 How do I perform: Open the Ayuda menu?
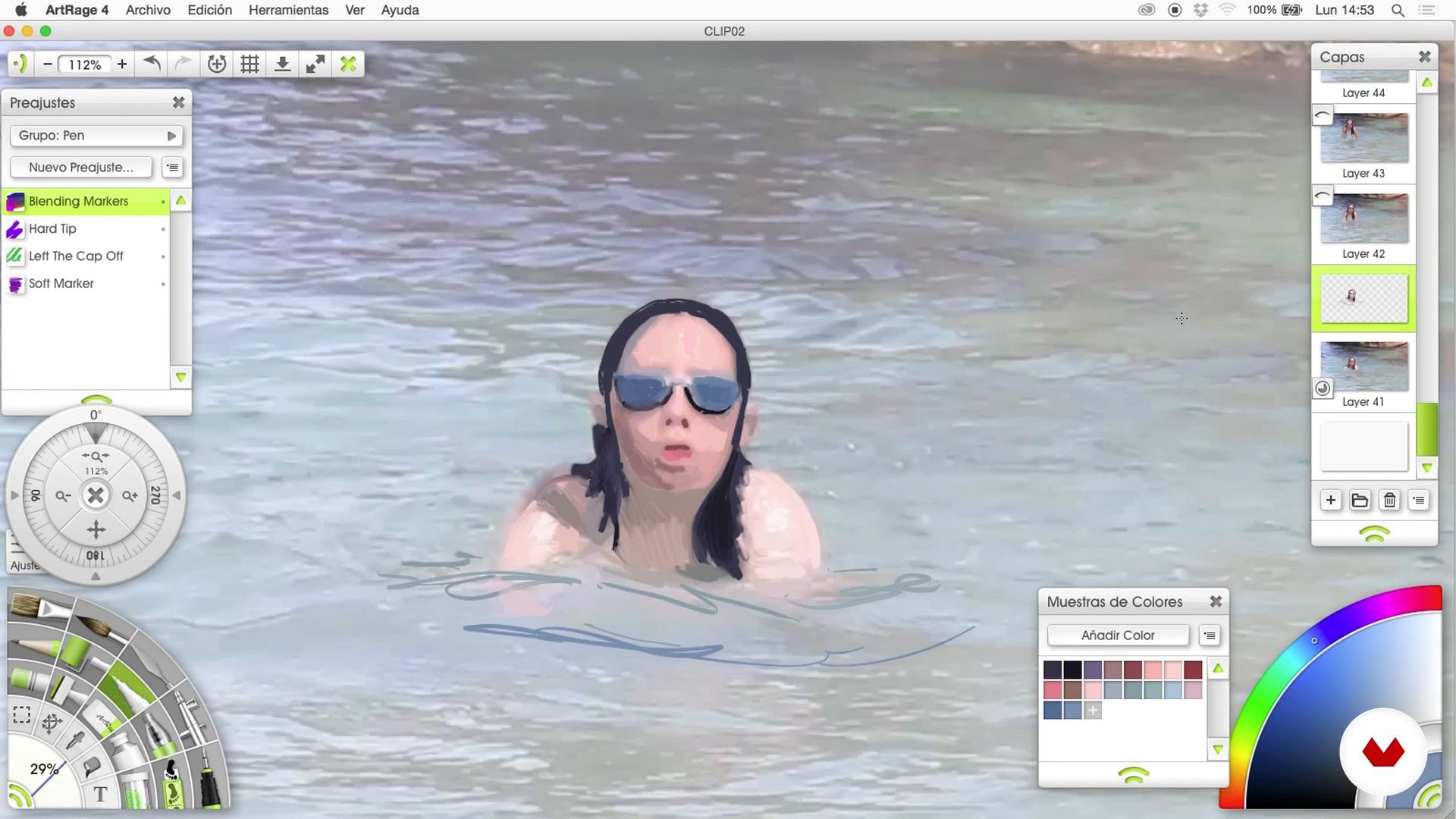(400, 10)
